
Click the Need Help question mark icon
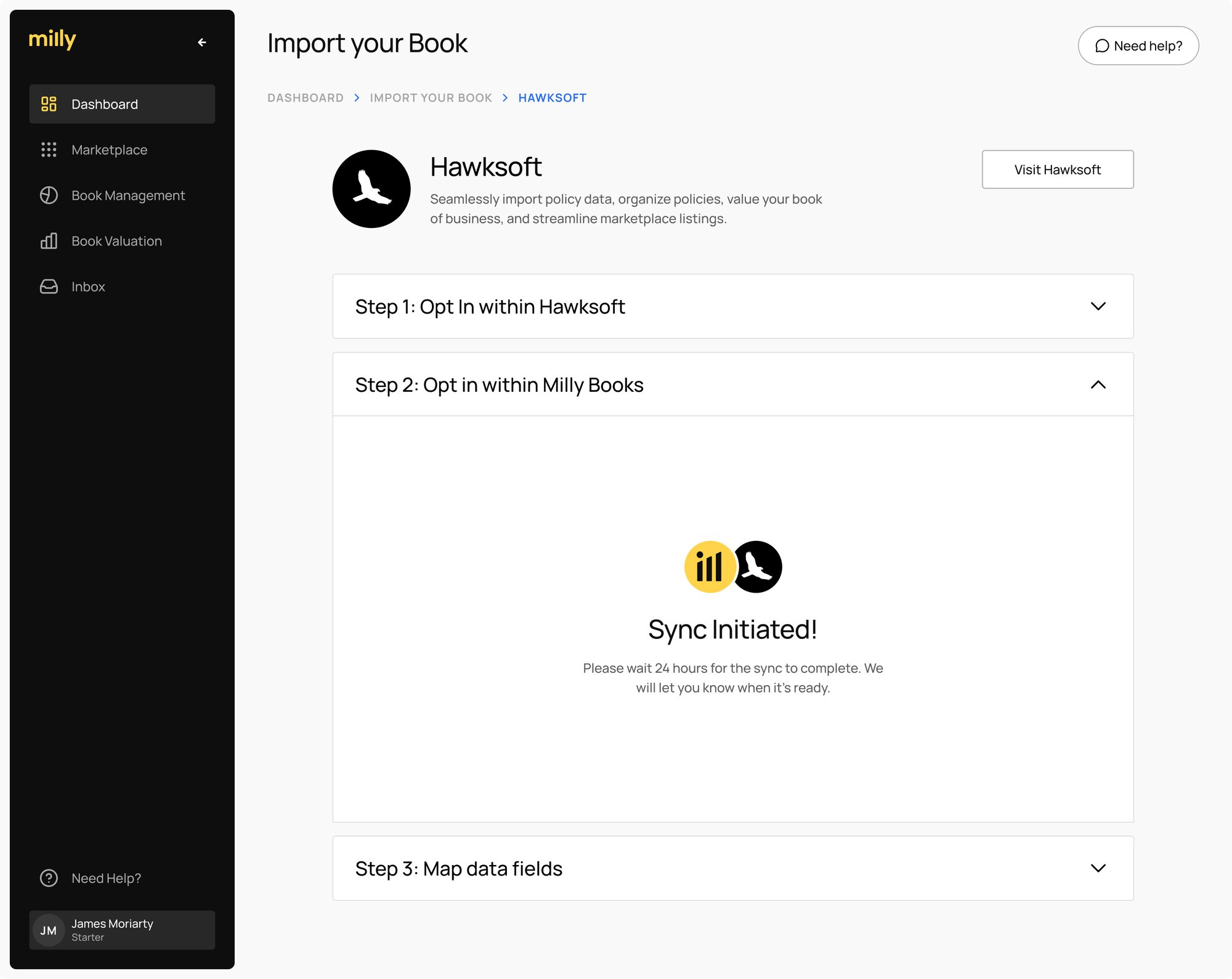click(49, 878)
